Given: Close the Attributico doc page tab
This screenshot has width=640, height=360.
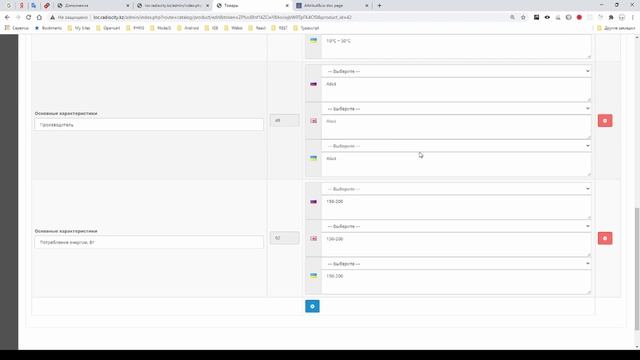Looking at the screenshot, I should point(367,6).
